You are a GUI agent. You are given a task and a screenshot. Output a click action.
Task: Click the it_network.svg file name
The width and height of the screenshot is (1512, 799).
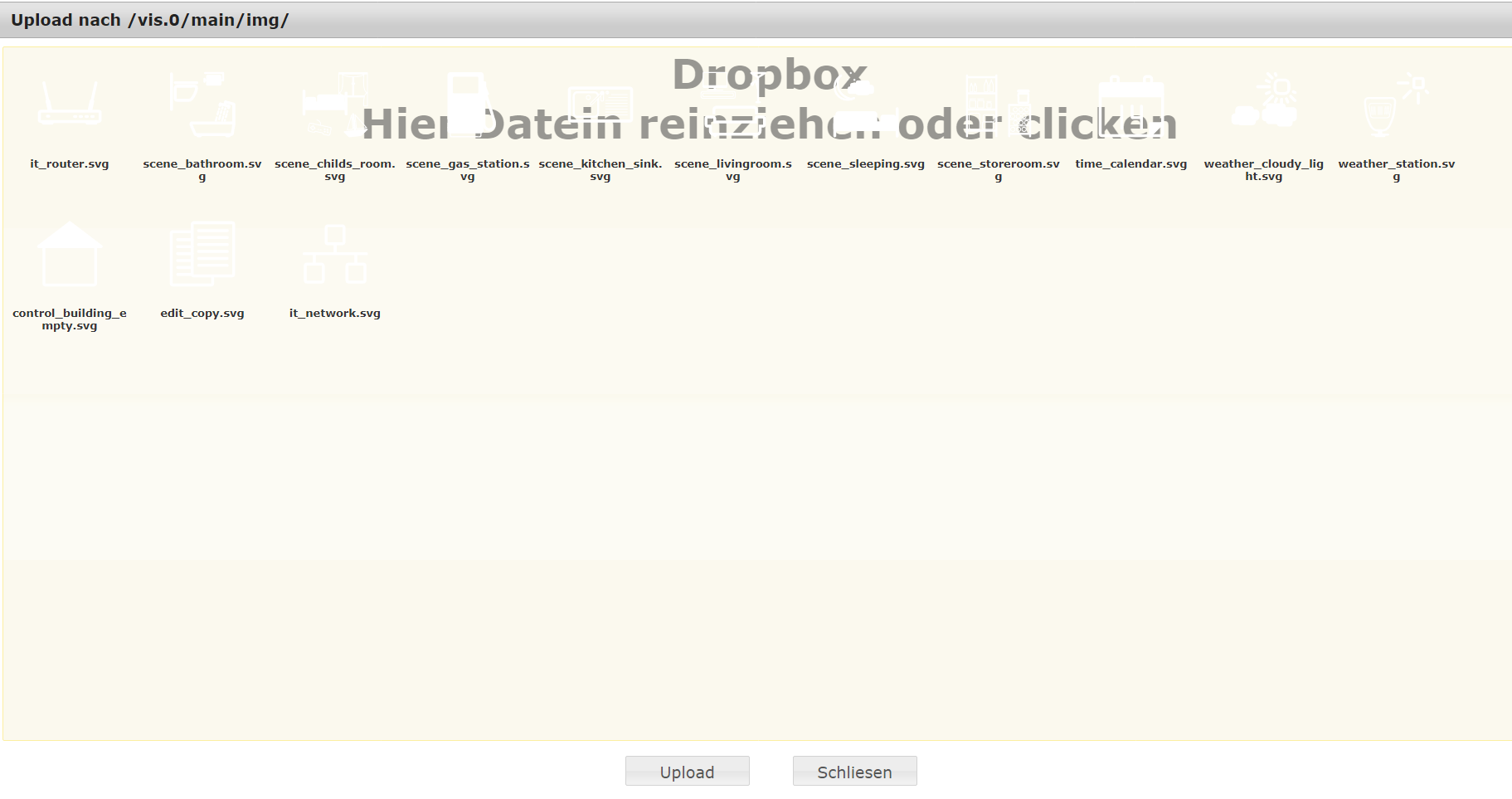point(335,314)
